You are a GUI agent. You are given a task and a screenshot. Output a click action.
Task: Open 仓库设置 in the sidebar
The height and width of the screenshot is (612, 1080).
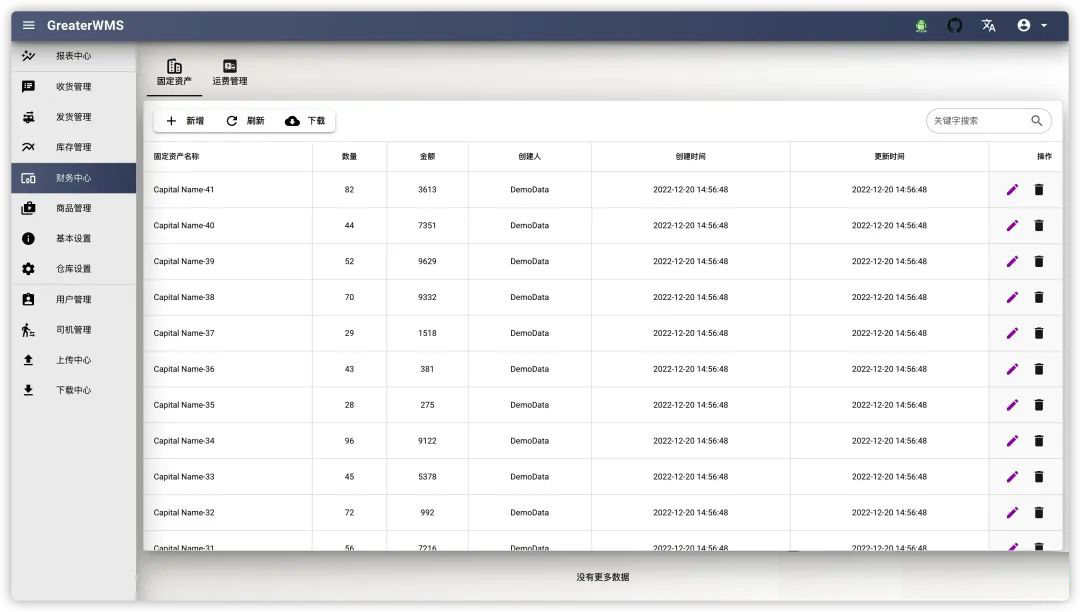coord(74,268)
